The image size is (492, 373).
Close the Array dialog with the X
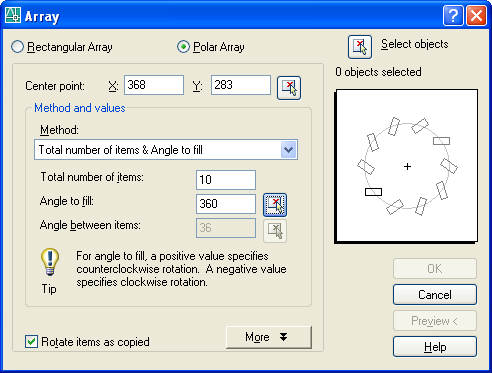476,16
